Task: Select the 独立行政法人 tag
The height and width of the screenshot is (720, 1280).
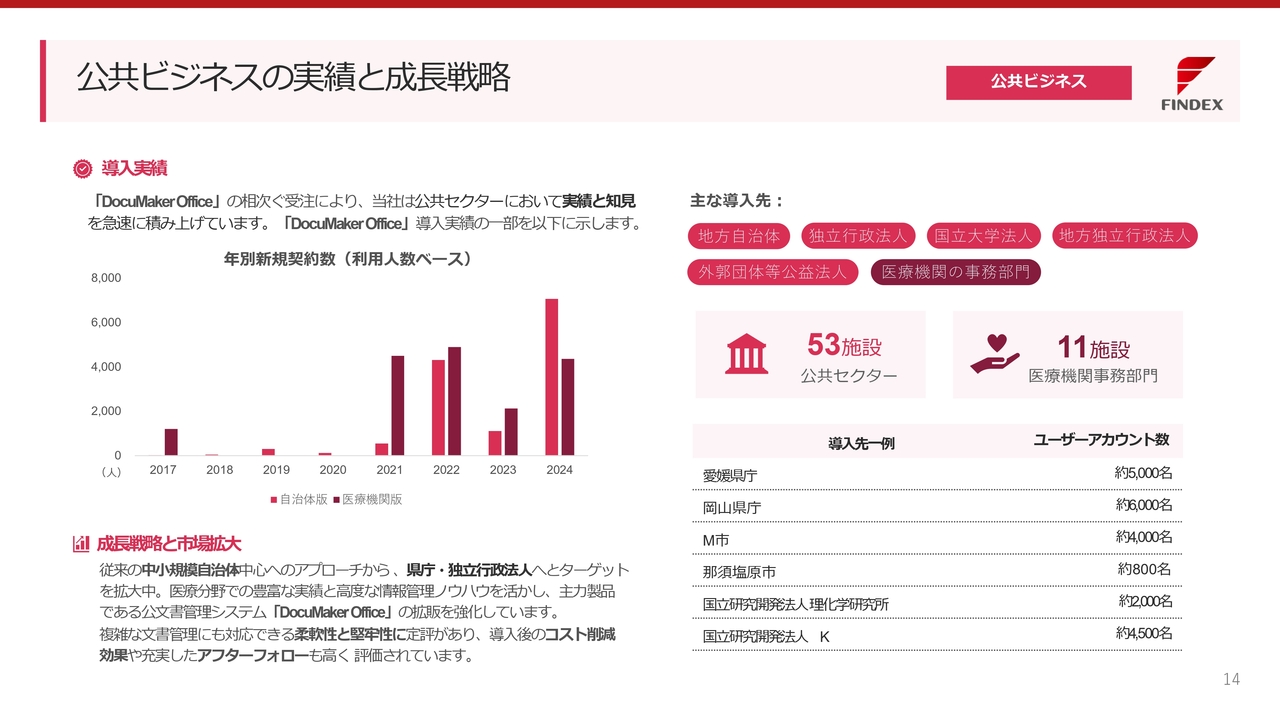Action: 858,236
